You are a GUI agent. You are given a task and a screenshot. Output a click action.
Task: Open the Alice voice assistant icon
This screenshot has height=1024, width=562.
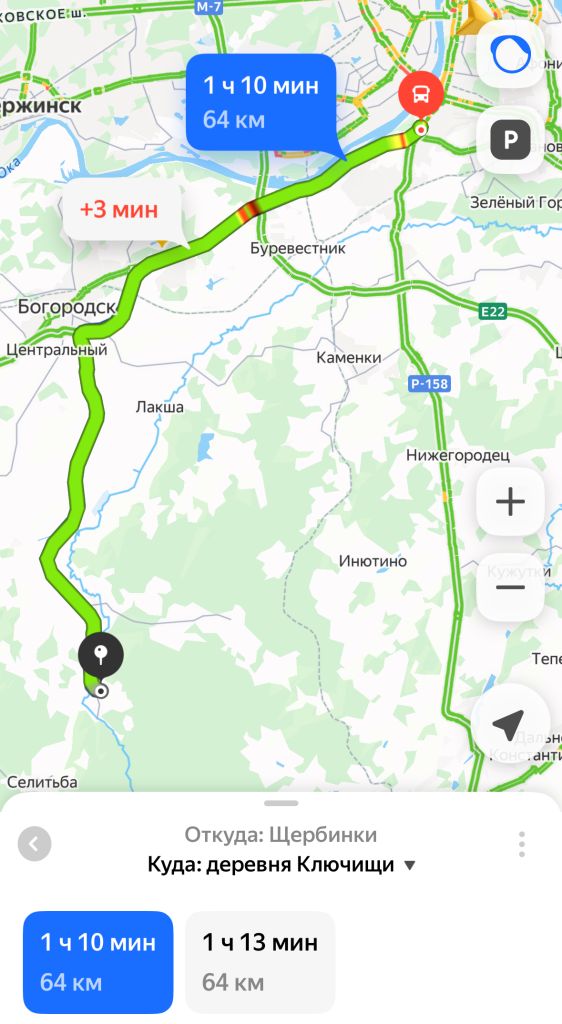coord(510,54)
